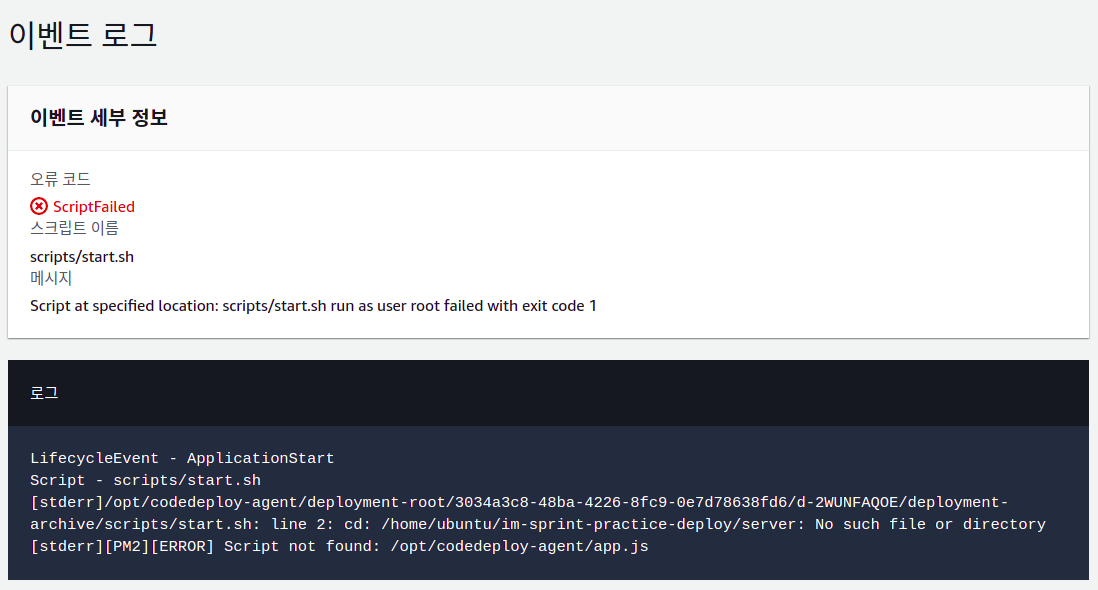Click the failed with exit code 1 message
1098x590 pixels.
point(313,306)
